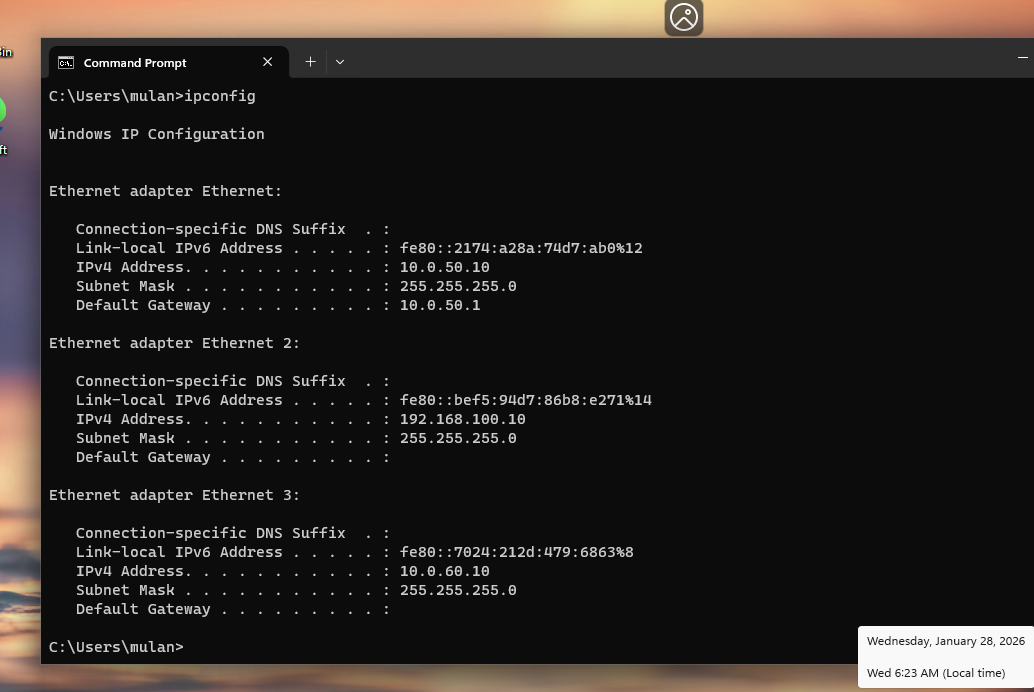Click the Ethernet adapter Ethernet 2 heading
The height and width of the screenshot is (692, 1034).
[174, 343]
